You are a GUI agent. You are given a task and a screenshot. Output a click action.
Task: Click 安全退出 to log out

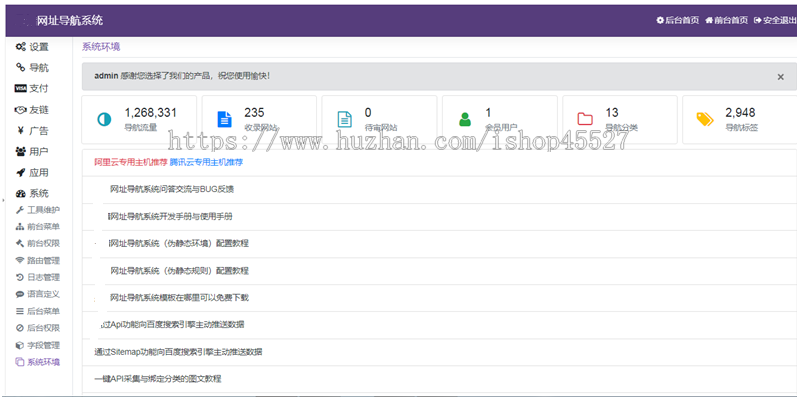coord(775,20)
